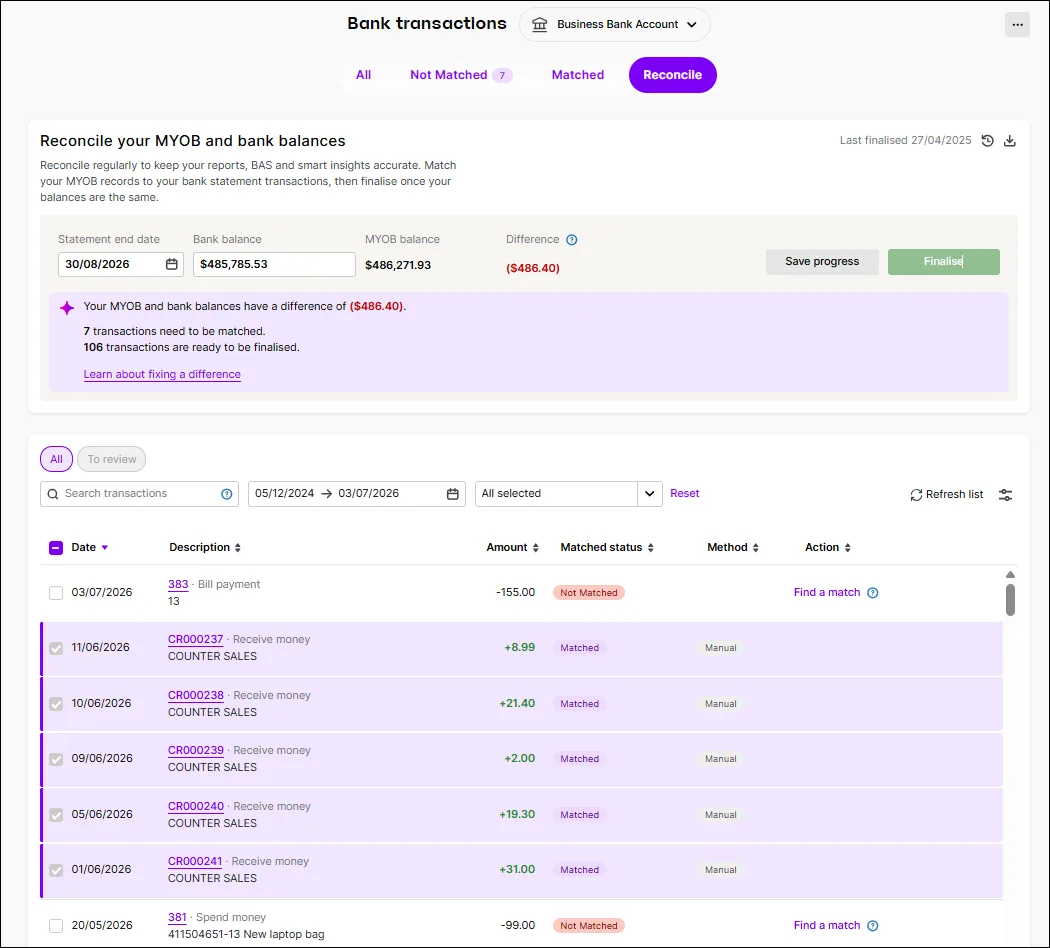Select the All filter pill
The width and height of the screenshot is (1050, 948).
tap(56, 459)
